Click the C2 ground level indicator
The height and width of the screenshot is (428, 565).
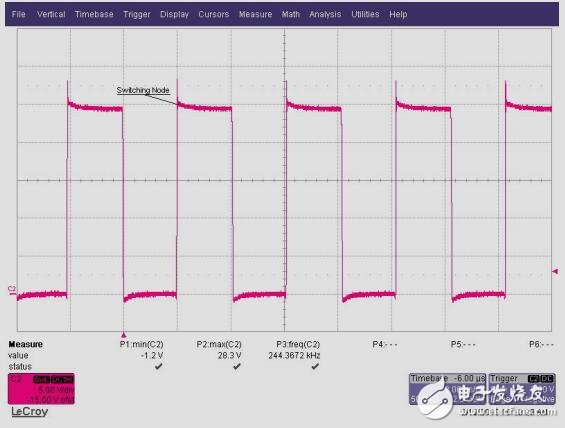pos(12,291)
